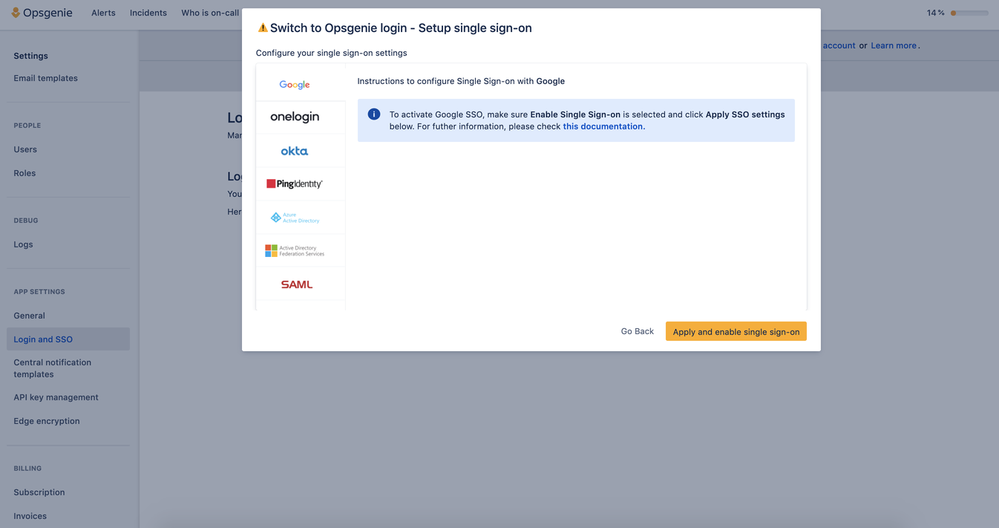The height and width of the screenshot is (528, 999).
Task: Open Central notification templates
Action: click(x=52, y=368)
